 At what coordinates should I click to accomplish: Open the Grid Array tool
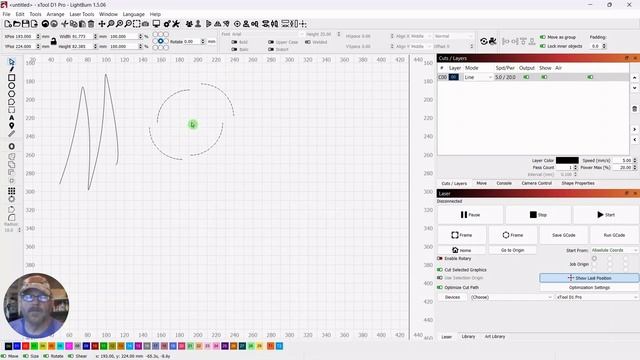click(x=11, y=191)
